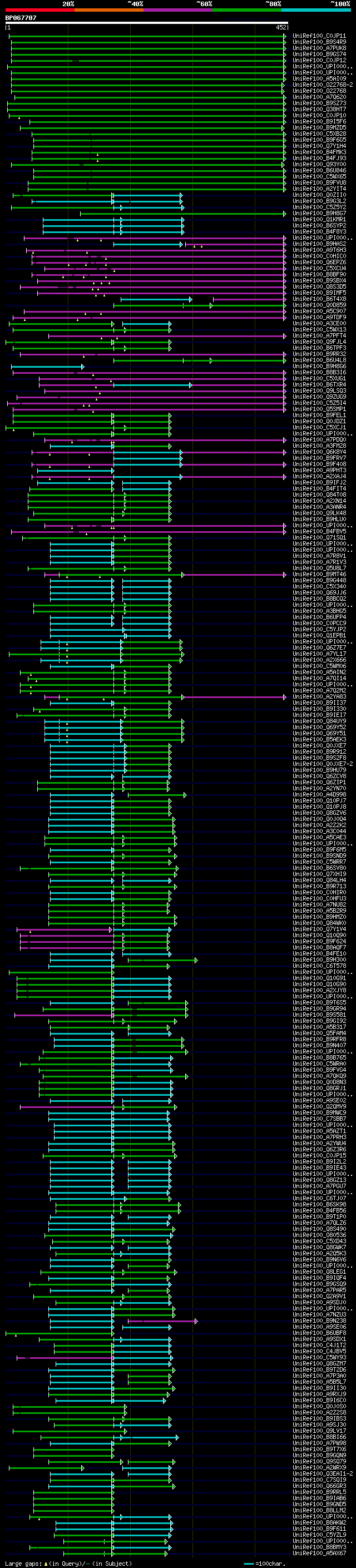356x1568 pixels.
Task: Select the UniRef100_O22768-2 label
Action: point(323,85)
